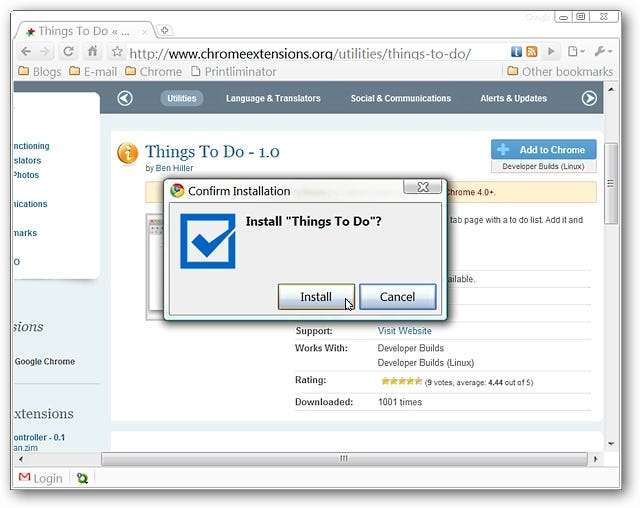Click the horizontal scrollbar thumb

(x=344, y=459)
